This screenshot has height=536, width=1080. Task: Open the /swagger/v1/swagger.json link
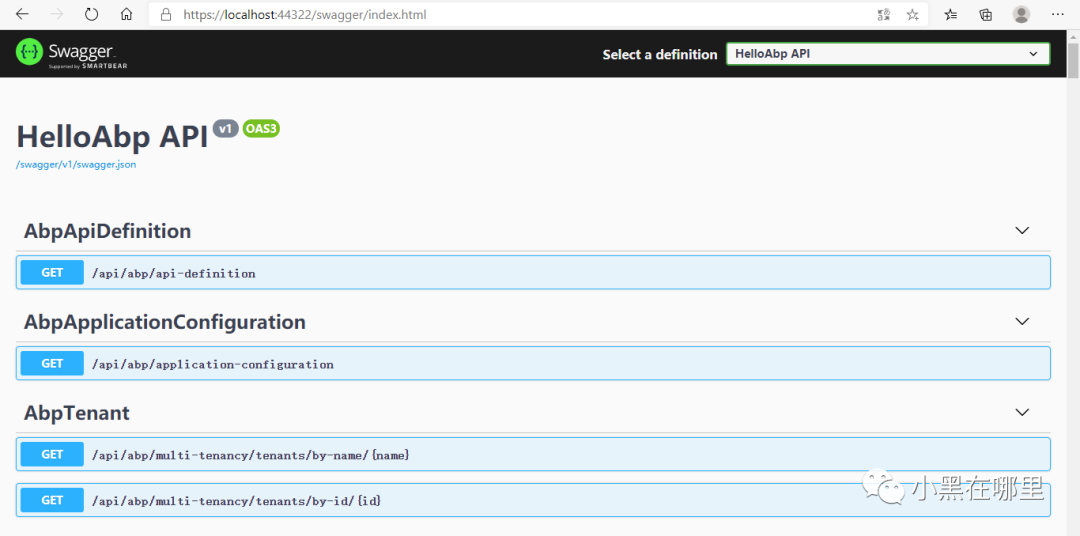click(76, 165)
